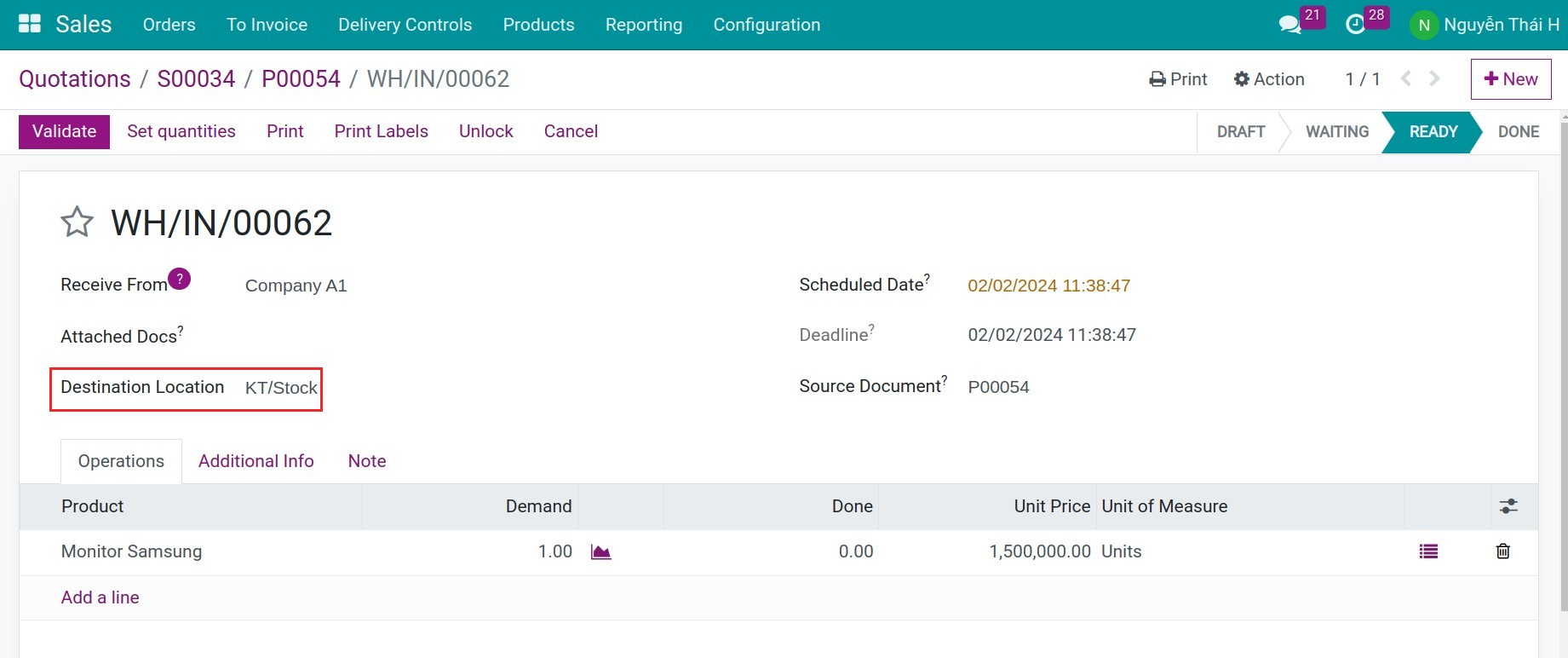This screenshot has height=658, width=1568.
Task: Open the apps grid home menu
Action: tap(30, 24)
